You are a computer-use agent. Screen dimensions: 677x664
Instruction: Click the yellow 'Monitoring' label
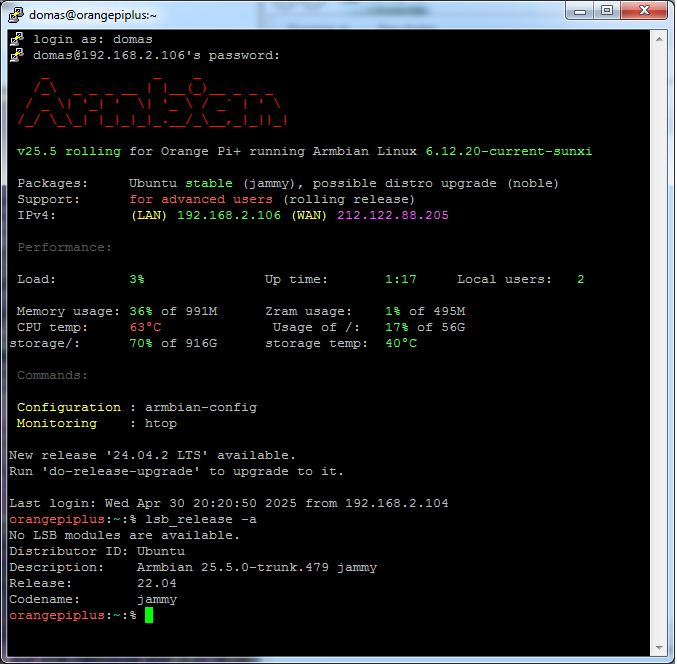coord(57,423)
